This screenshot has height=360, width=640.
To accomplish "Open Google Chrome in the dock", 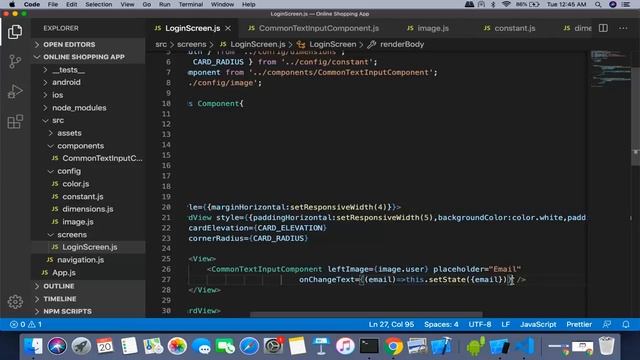I will [x=393, y=346].
